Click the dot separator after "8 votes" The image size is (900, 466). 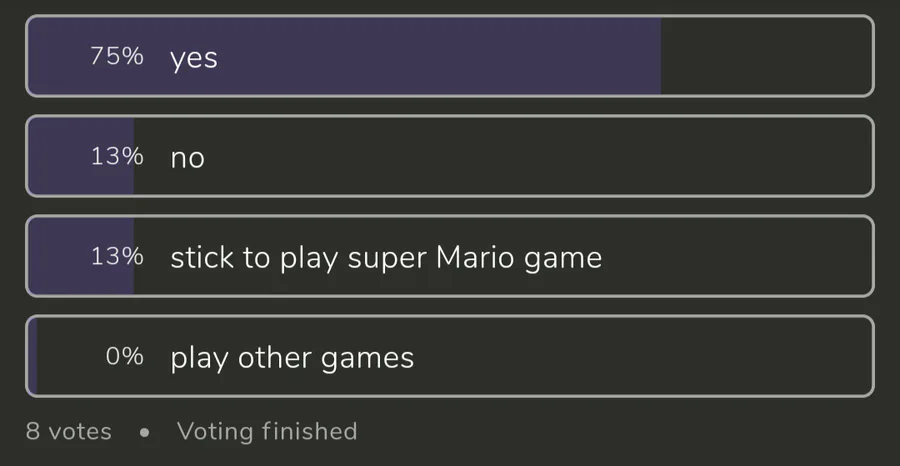pyautogui.click(x=145, y=433)
